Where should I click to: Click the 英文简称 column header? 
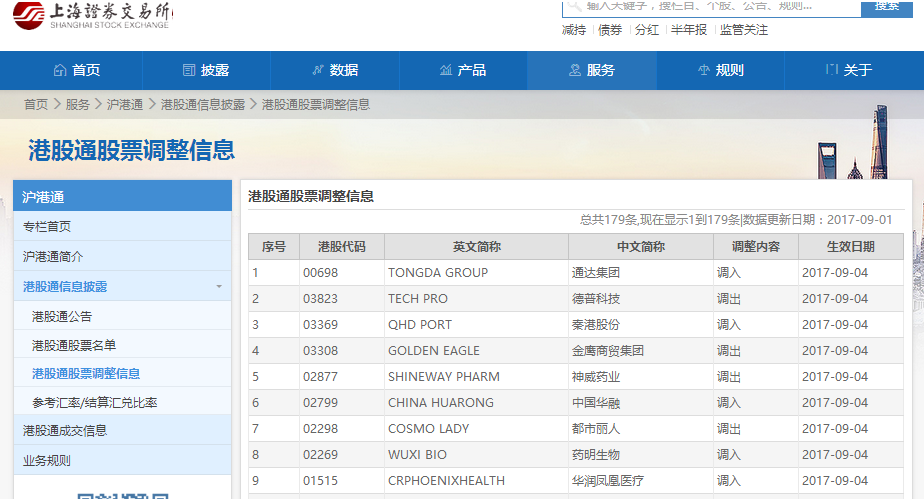pyautogui.click(x=477, y=247)
